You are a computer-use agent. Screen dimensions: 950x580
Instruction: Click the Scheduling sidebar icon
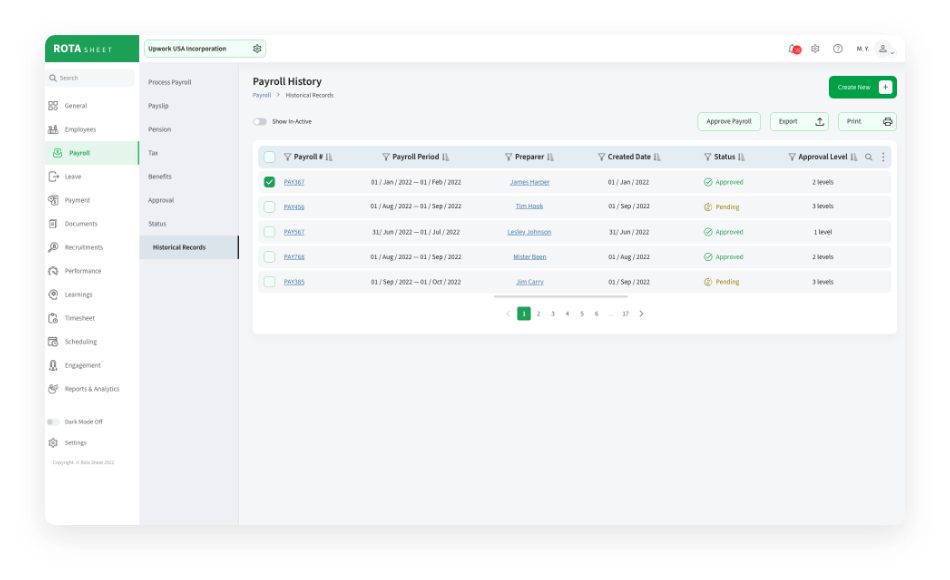pos(53,342)
